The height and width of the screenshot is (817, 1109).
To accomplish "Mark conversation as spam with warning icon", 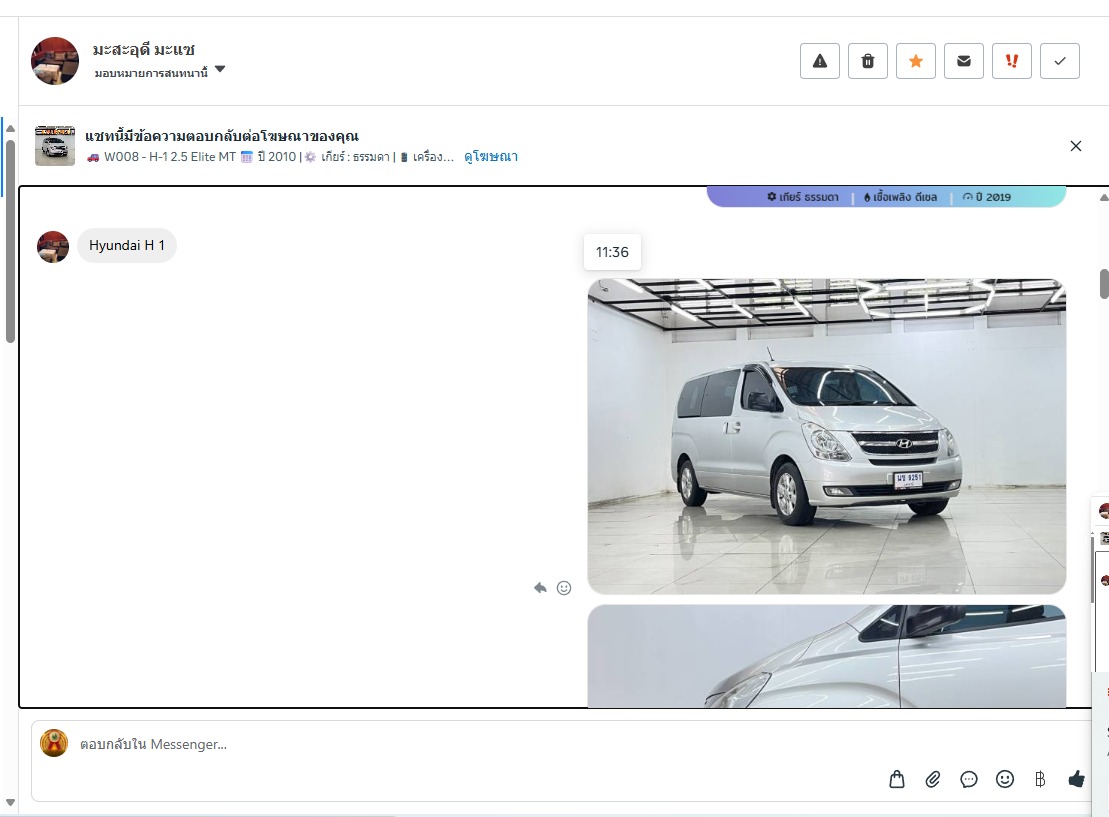I will 820,61.
